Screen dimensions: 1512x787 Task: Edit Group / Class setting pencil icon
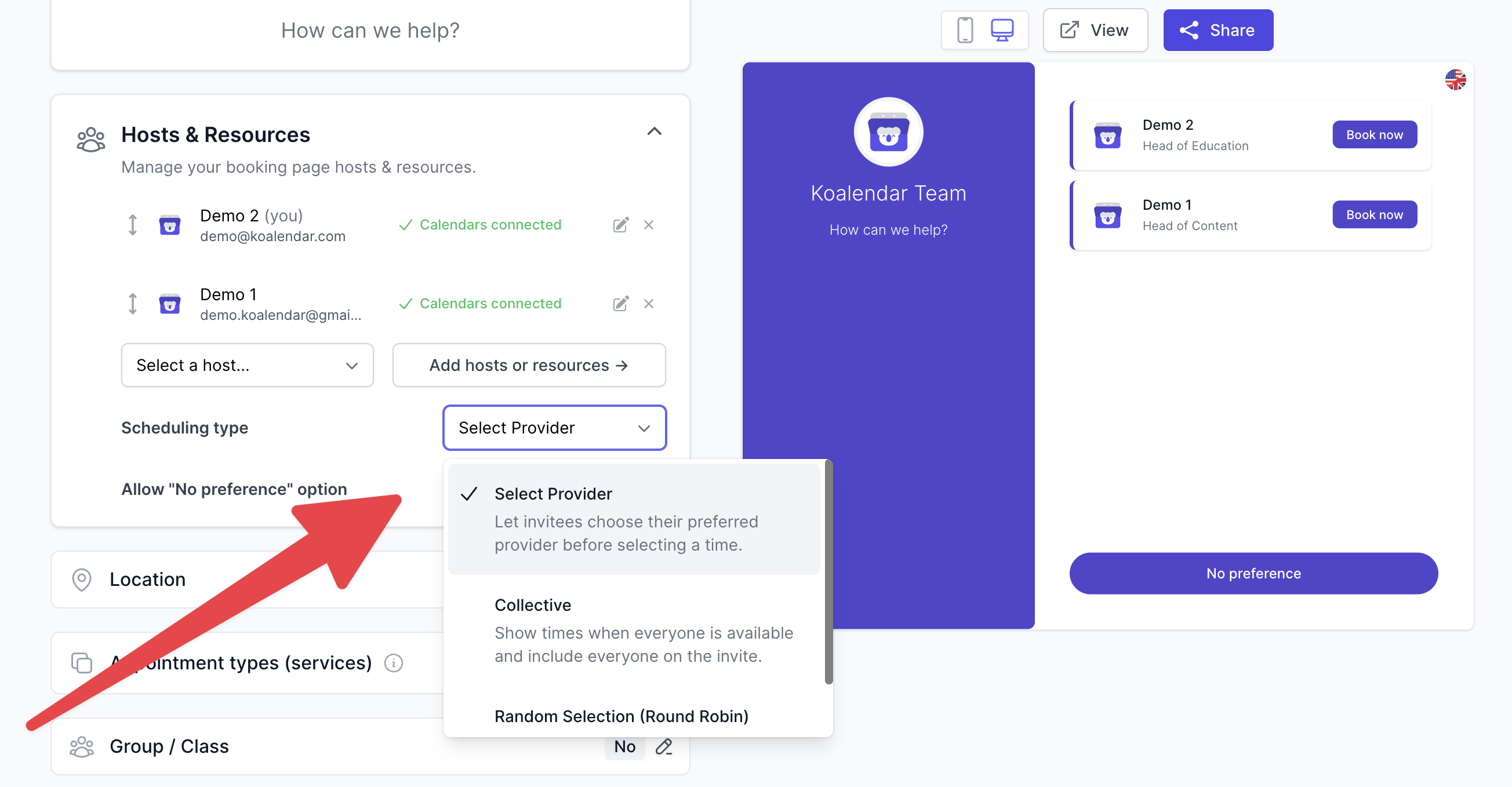tap(664, 746)
